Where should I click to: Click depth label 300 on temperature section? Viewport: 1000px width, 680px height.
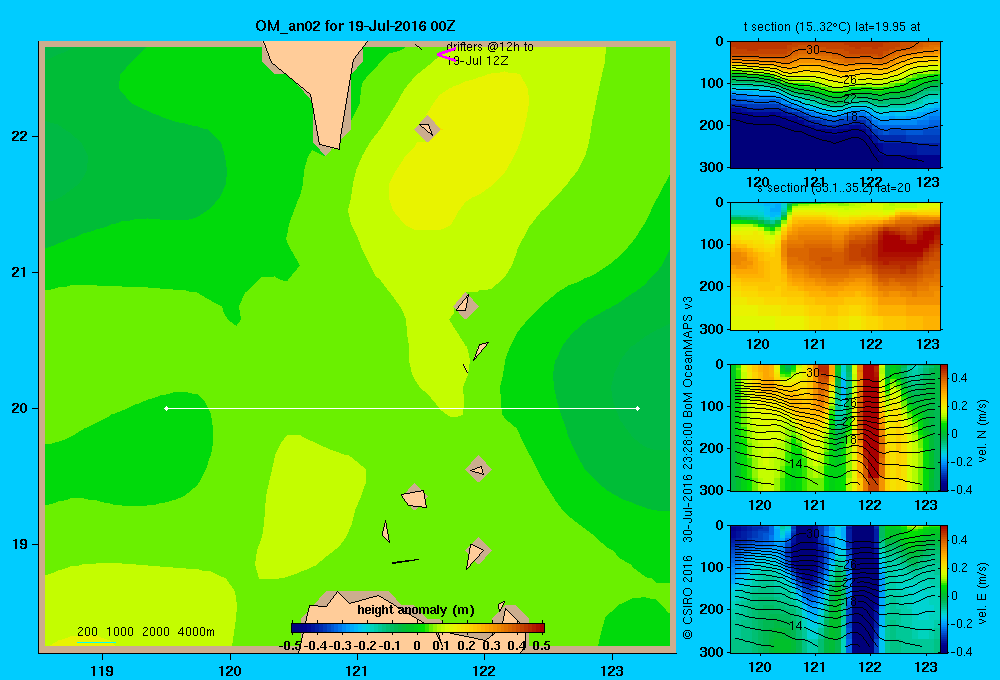click(x=714, y=167)
